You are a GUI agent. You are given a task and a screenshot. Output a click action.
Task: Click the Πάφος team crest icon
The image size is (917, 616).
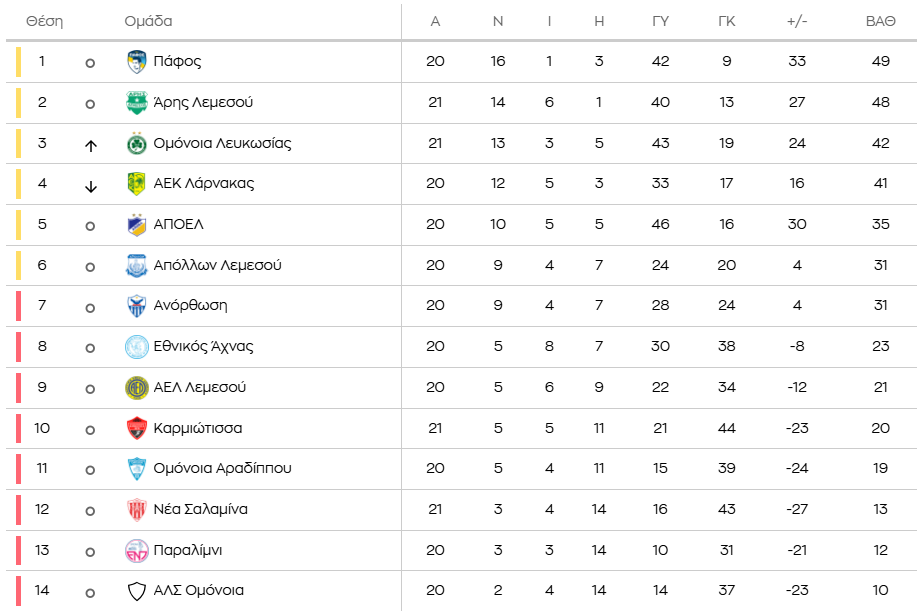point(137,62)
